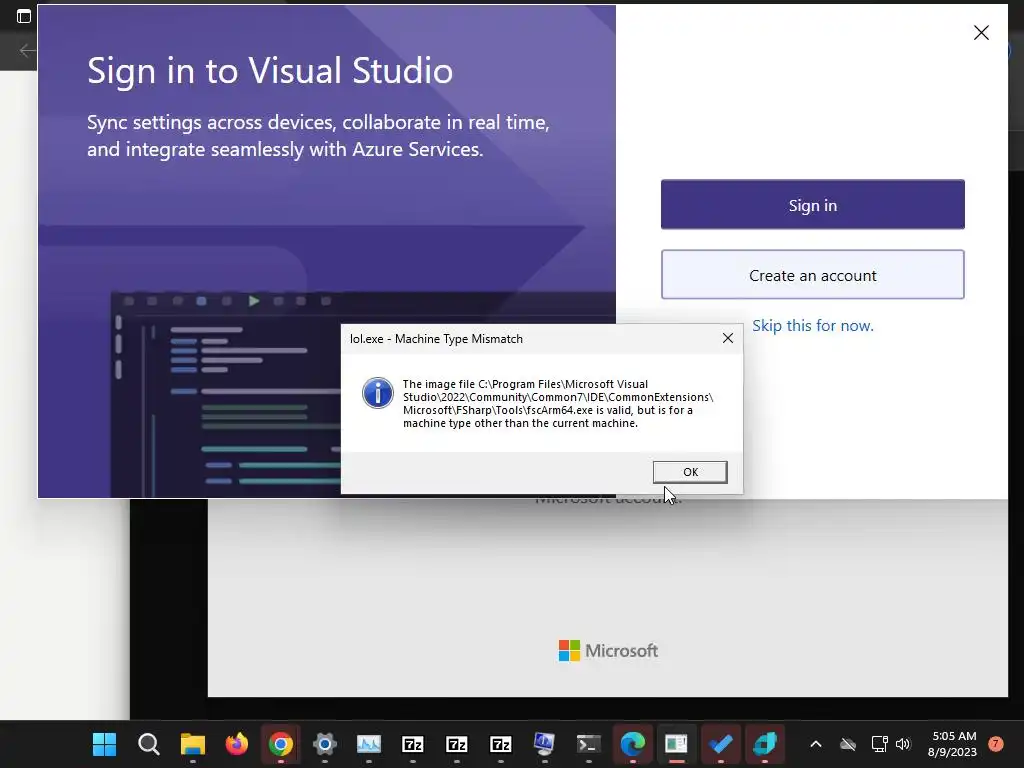The width and height of the screenshot is (1024, 768).
Task: Click the OneDrive cloud tray icon
Action: (x=848, y=744)
